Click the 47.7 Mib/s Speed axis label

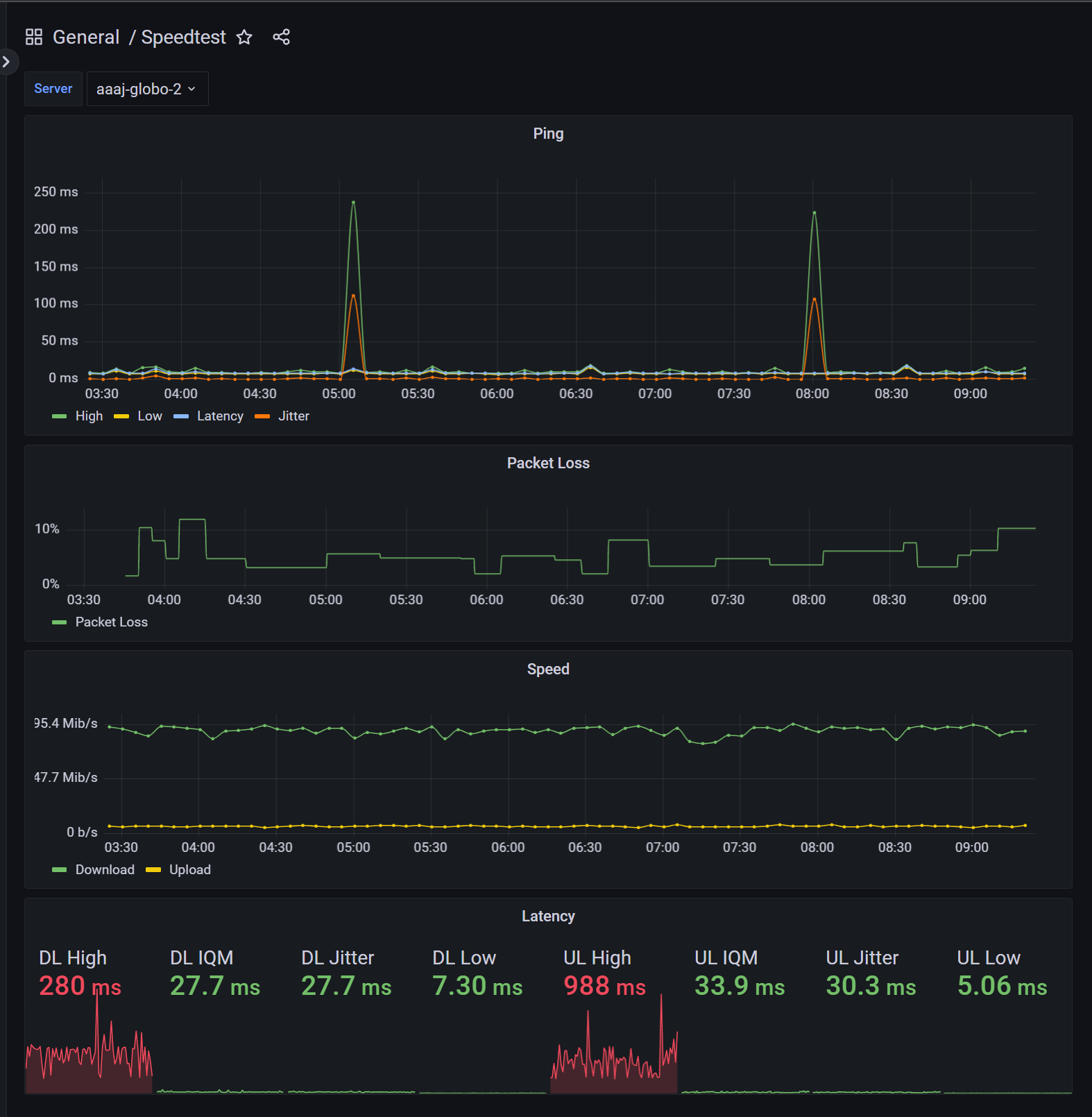tap(66, 778)
